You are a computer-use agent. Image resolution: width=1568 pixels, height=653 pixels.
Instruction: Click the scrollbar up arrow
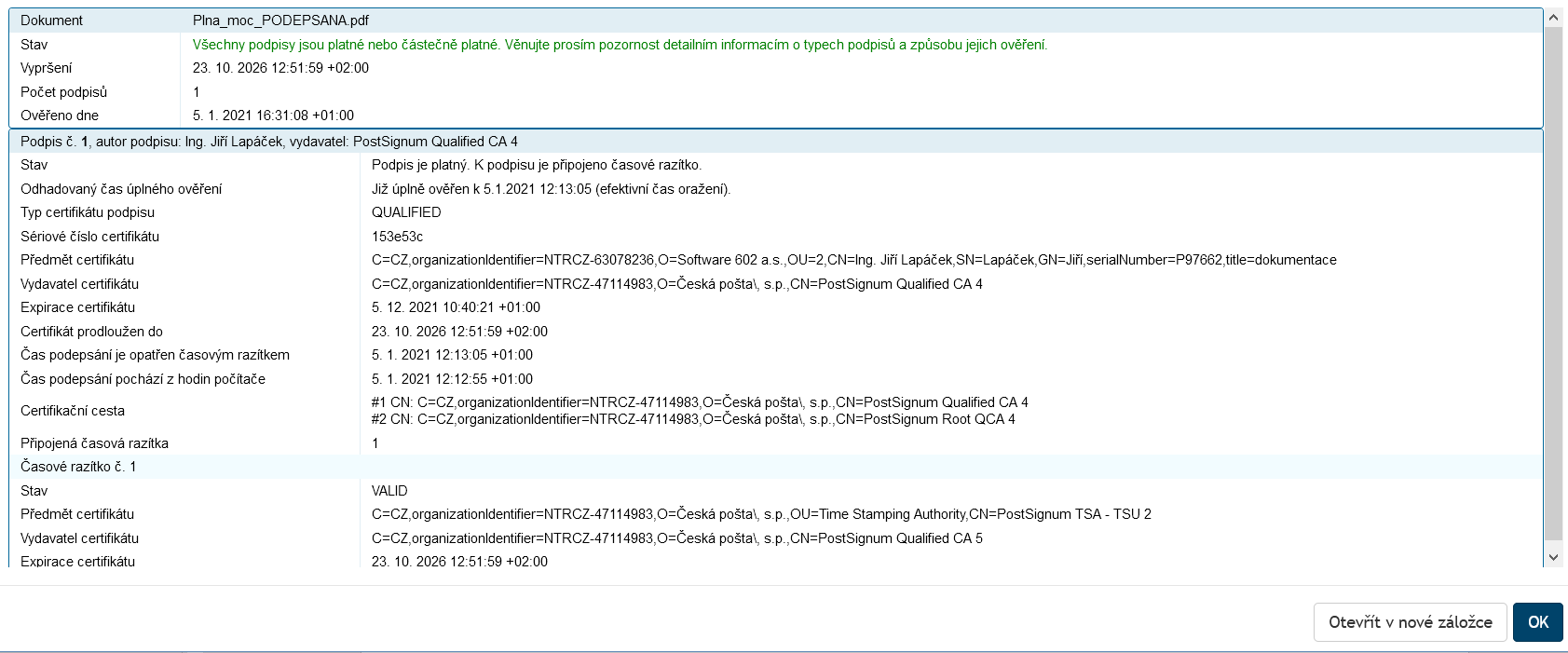(x=1553, y=18)
